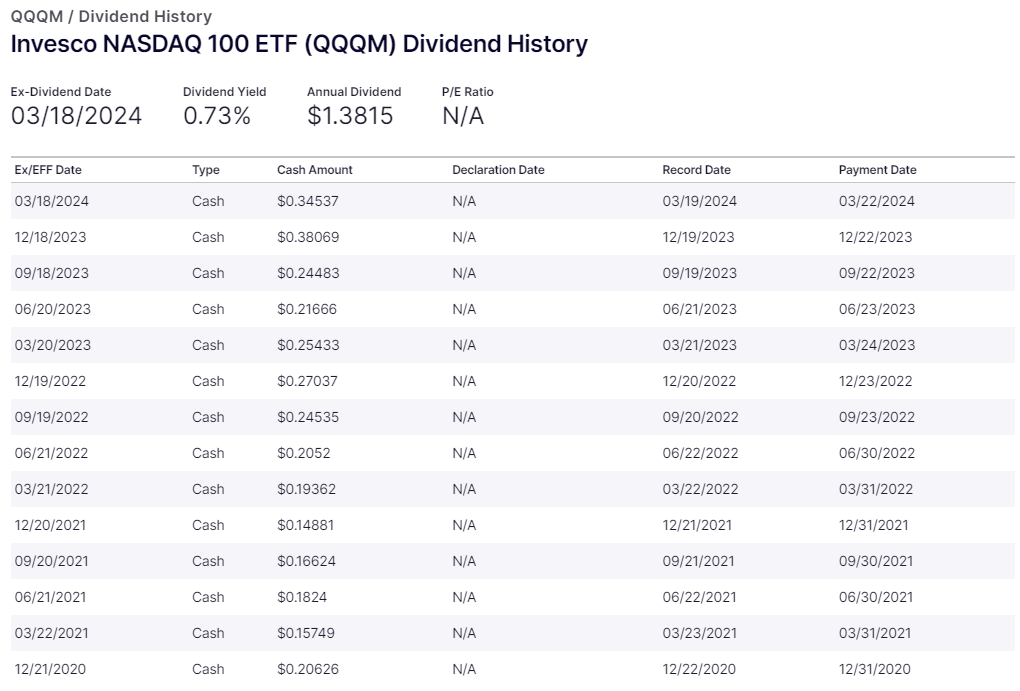Select cash amount $0.15749
The width and height of the screenshot is (1020, 691).
pos(306,633)
